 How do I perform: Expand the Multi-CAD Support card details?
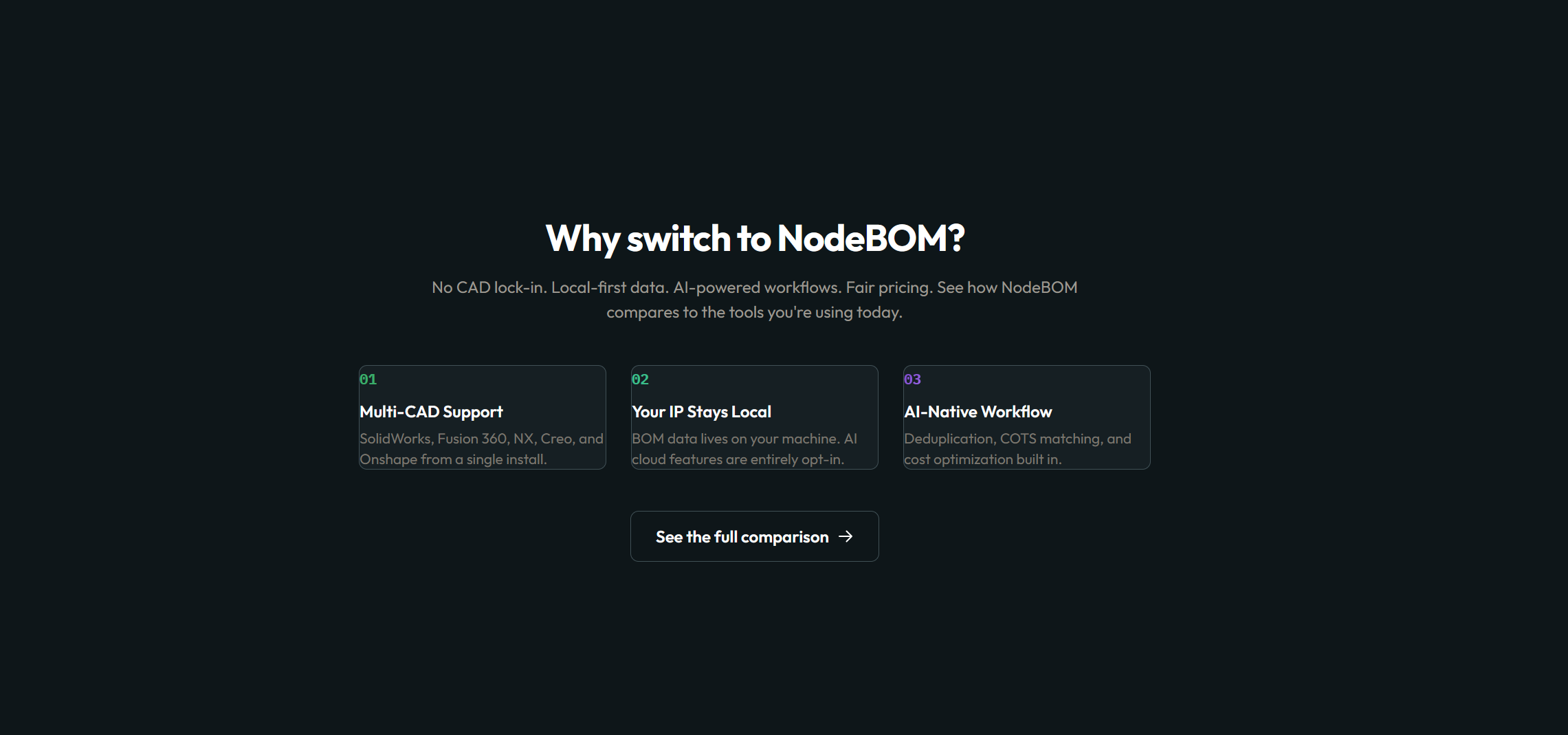tap(481, 417)
